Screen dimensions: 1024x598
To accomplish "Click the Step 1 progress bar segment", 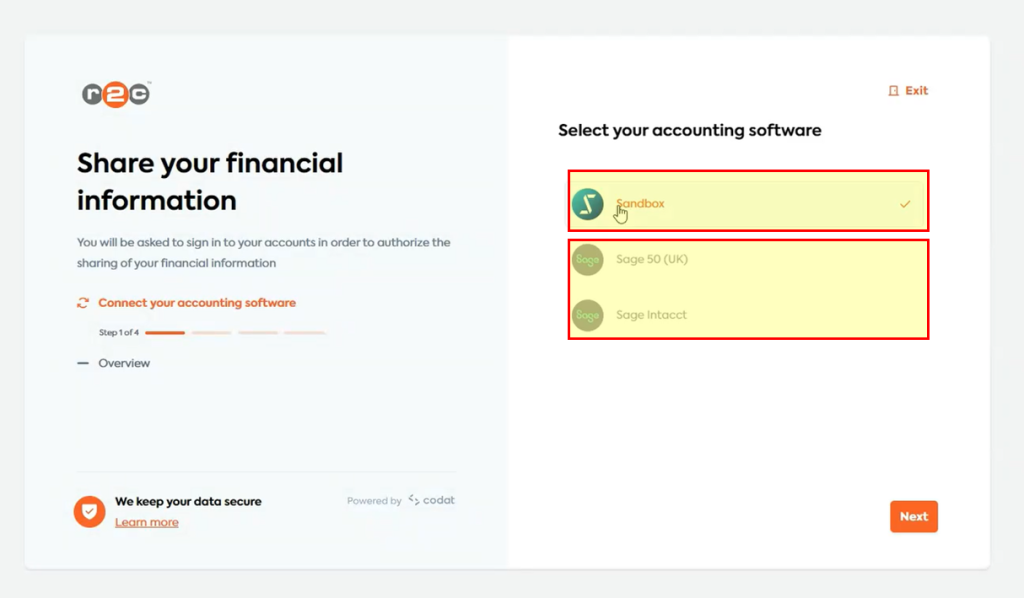I will point(166,330).
